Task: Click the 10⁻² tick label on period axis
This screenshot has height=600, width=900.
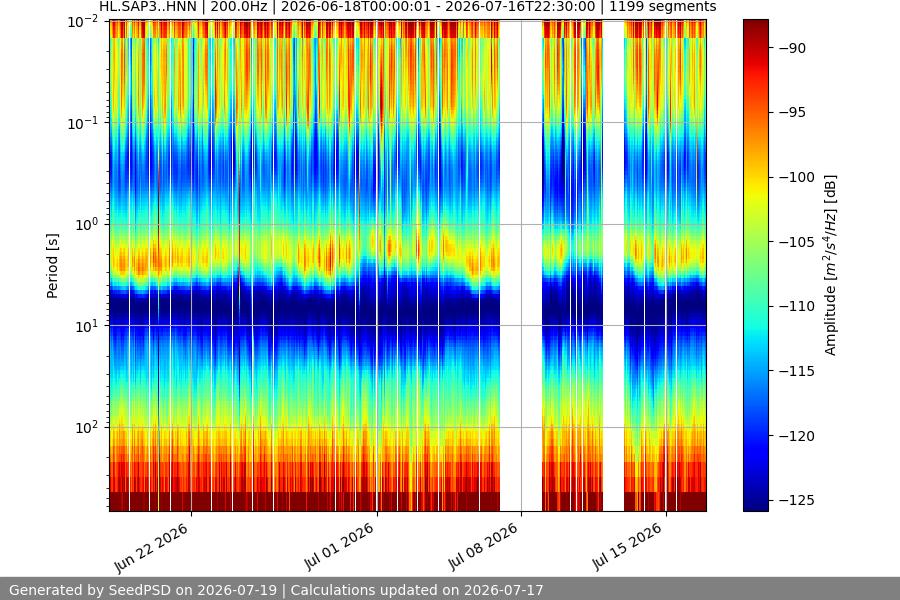Action: [x=83, y=22]
